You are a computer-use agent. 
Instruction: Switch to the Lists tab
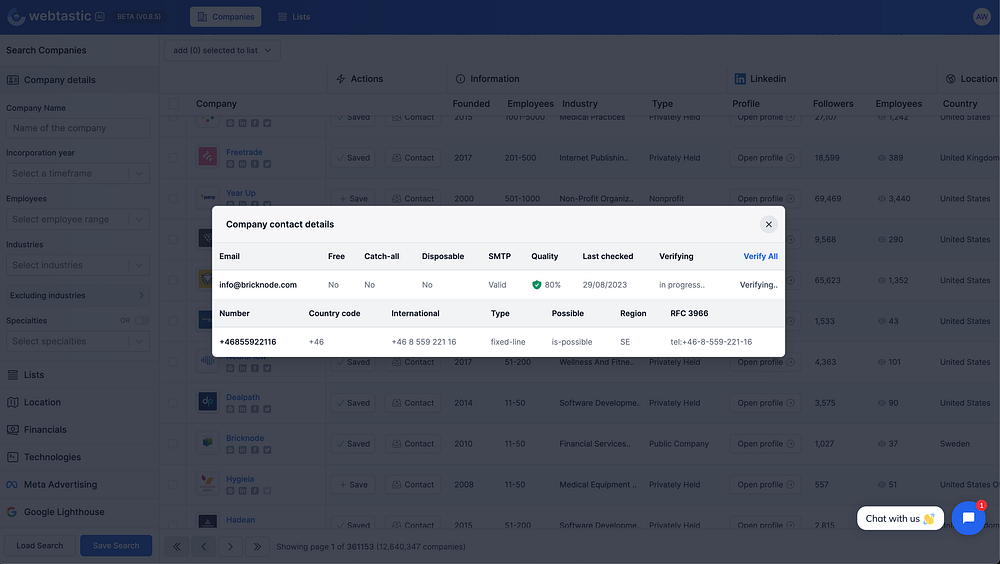(x=293, y=17)
